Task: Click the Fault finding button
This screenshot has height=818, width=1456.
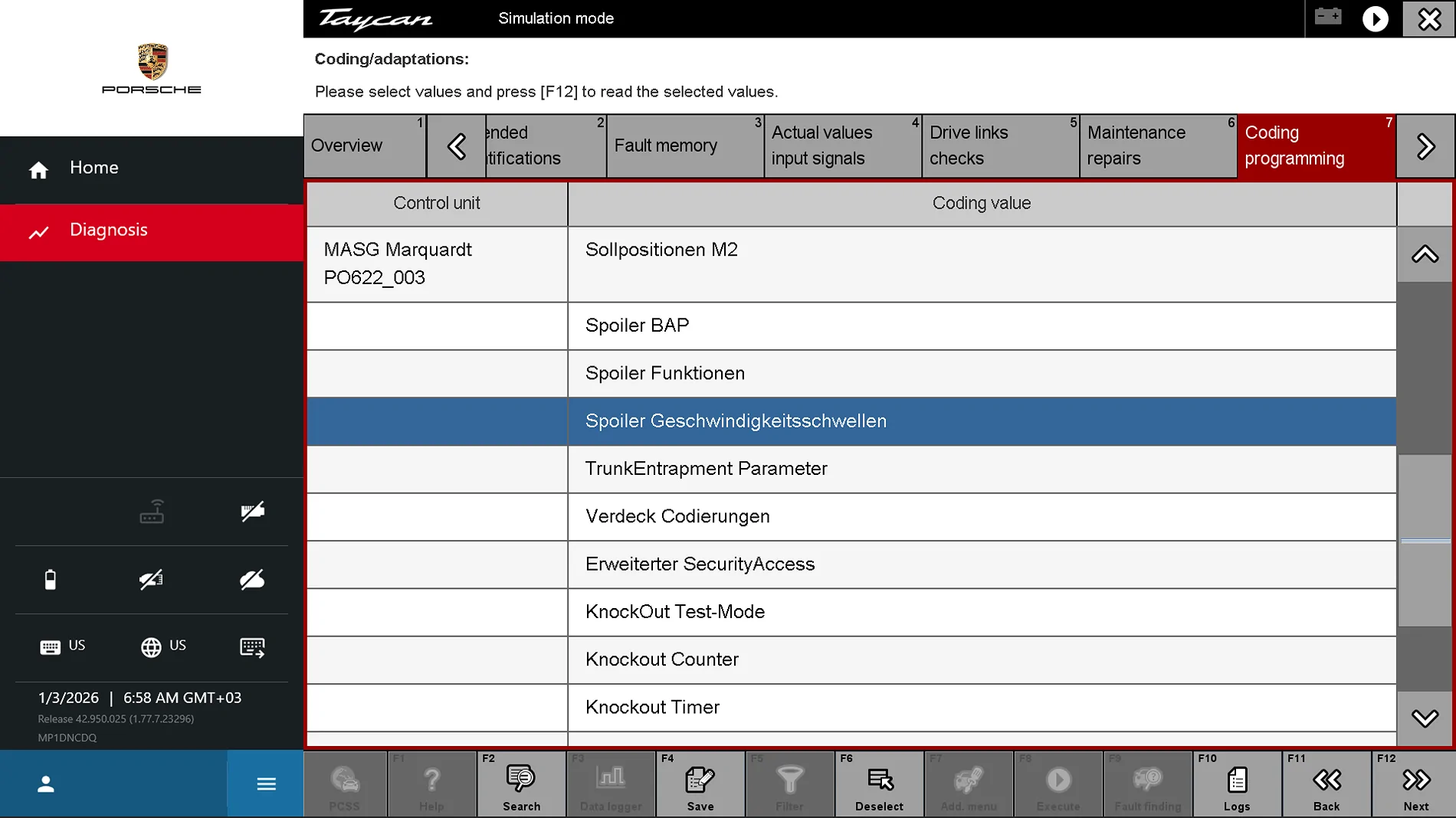Action: pos(1148,784)
